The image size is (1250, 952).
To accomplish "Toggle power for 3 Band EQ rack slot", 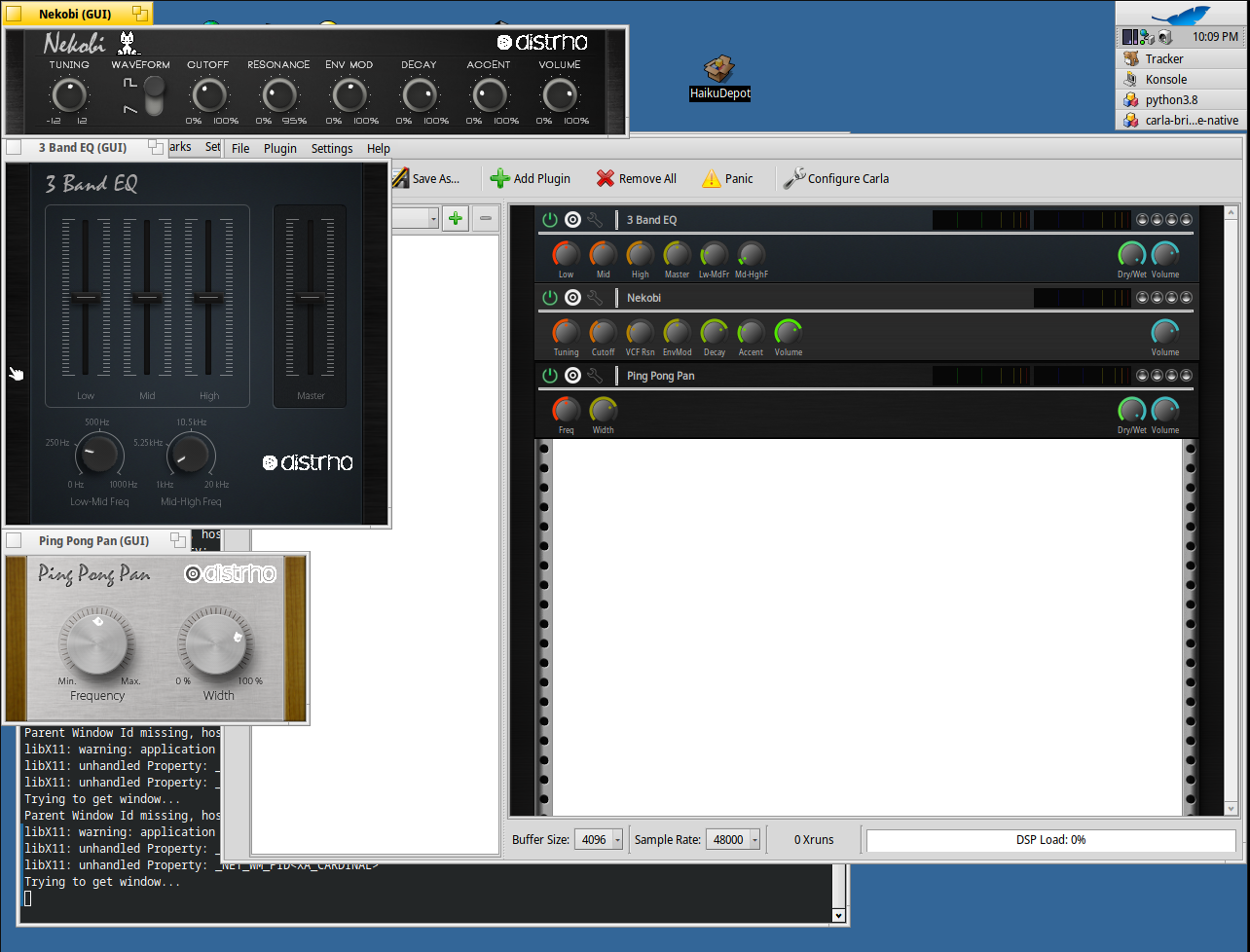I will point(550,220).
